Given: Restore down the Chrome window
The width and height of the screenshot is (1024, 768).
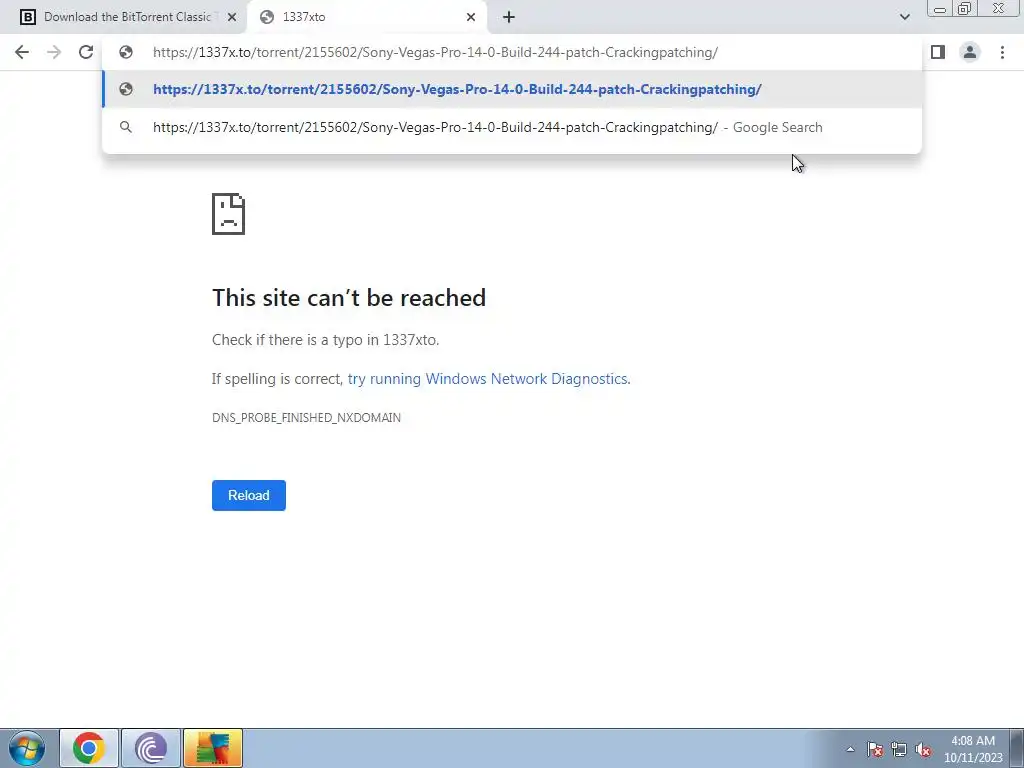Looking at the screenshot, I should (964, 8).
